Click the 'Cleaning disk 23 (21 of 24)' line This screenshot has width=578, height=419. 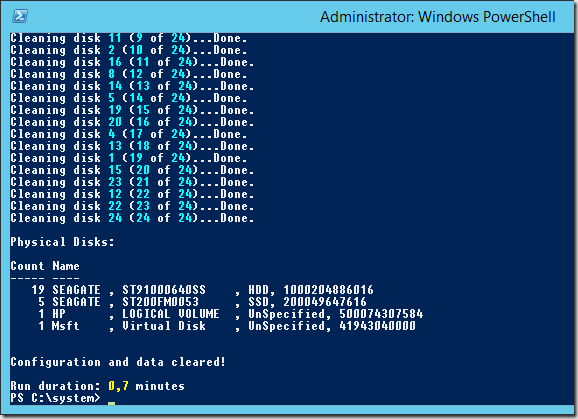point(132,182)
